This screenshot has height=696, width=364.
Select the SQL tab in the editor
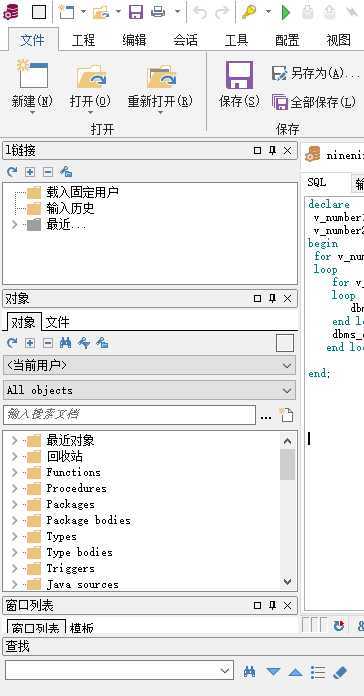point(317,182)
